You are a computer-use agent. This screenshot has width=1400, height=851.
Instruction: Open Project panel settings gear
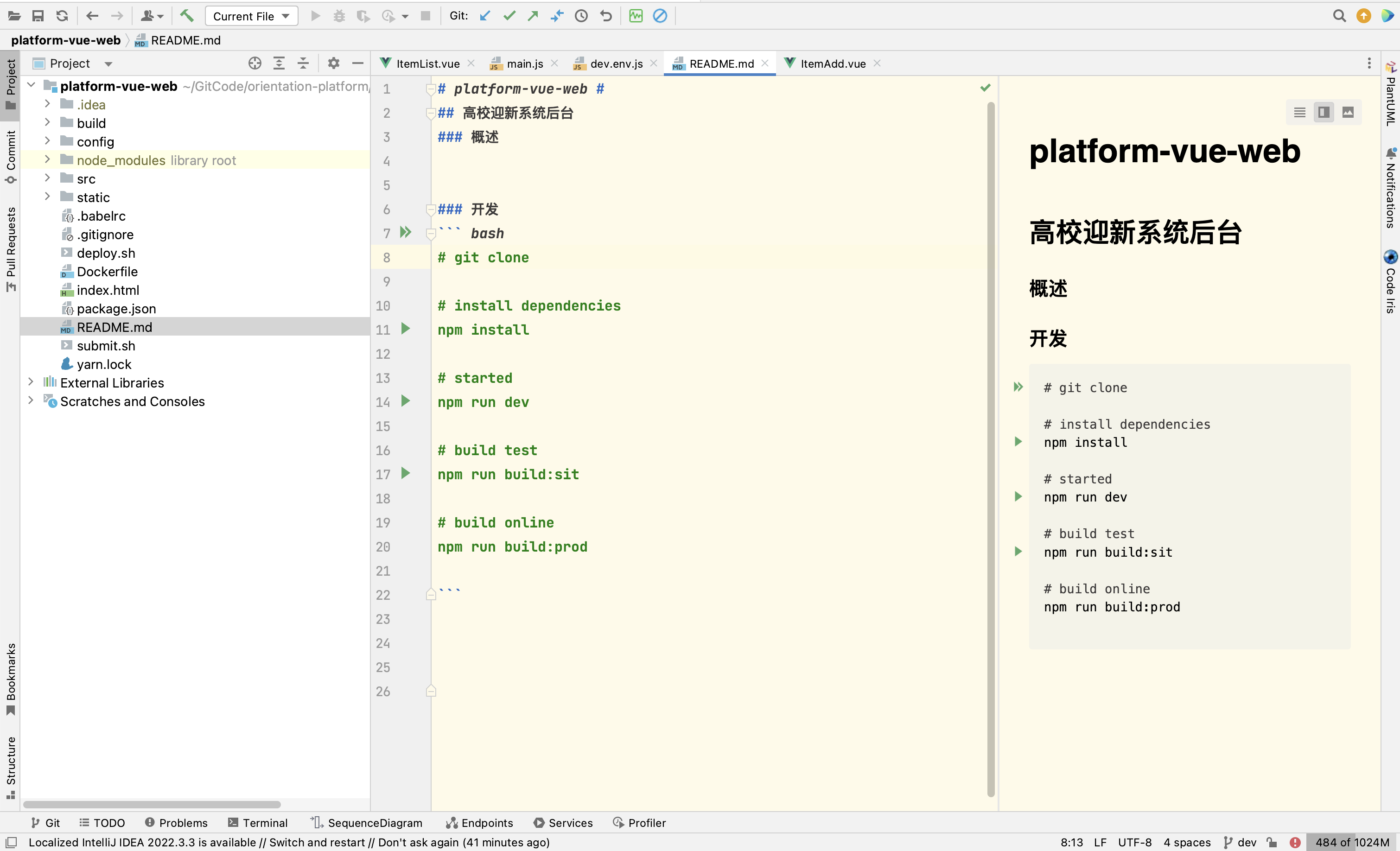coord(333,63)
